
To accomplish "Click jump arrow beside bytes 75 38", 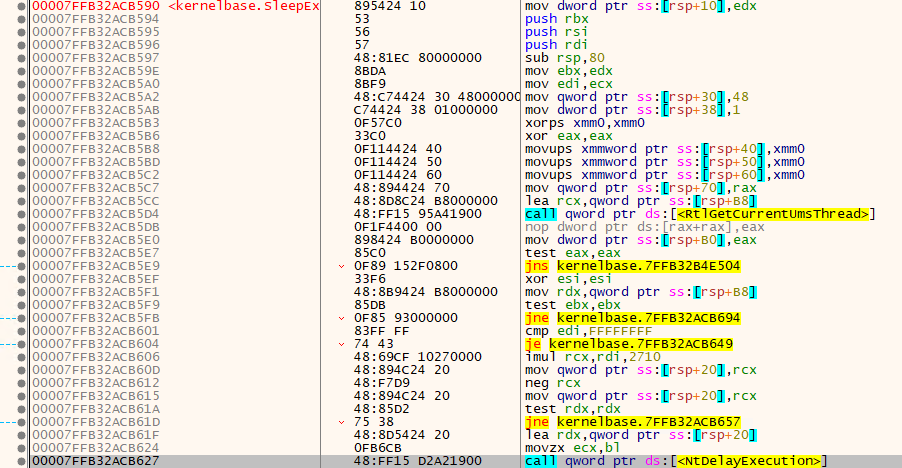I will 341,422.
